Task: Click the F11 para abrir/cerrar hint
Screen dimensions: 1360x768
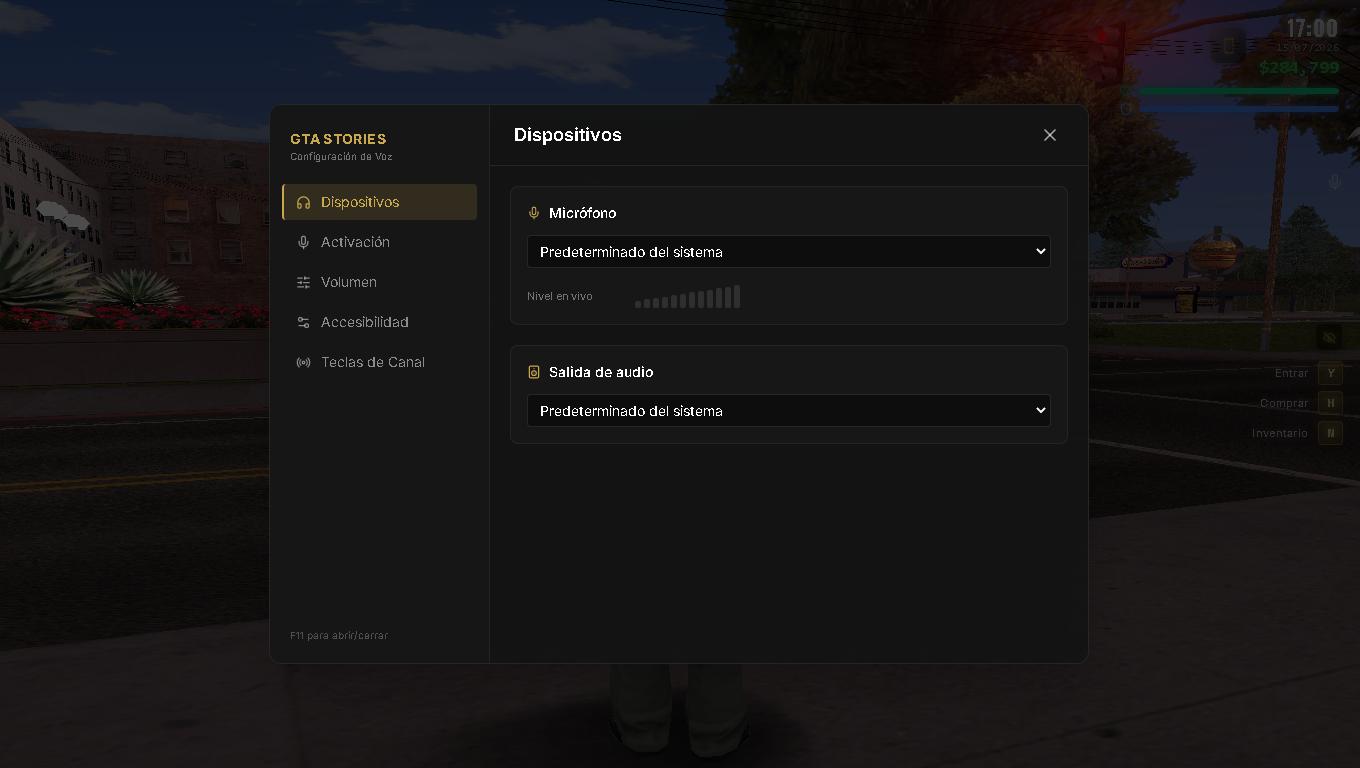Action: click(x=339, y=636)
